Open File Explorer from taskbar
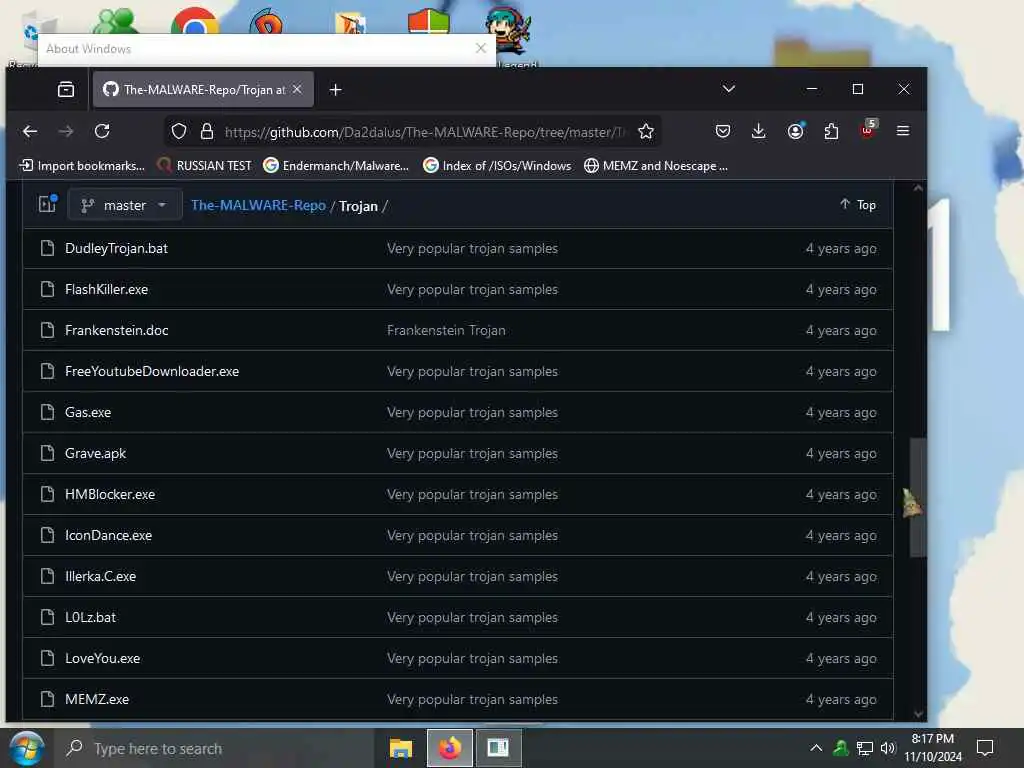The height and width of the screenshot is (768, 1024). point(401,748)
